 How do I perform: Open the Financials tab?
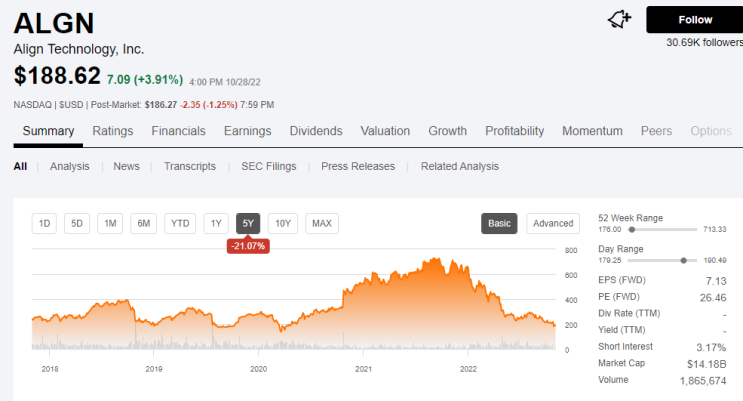[178, 131]
